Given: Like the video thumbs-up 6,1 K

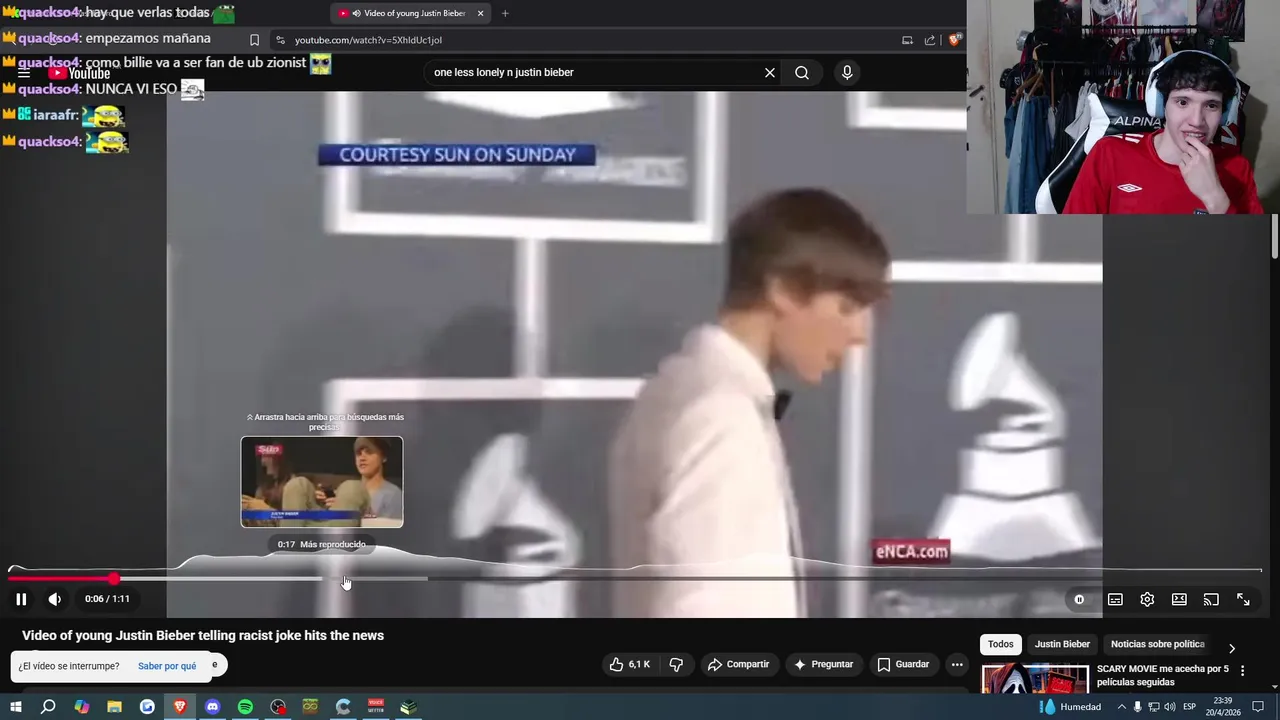Looking at the screenshot, I should 630,664.
